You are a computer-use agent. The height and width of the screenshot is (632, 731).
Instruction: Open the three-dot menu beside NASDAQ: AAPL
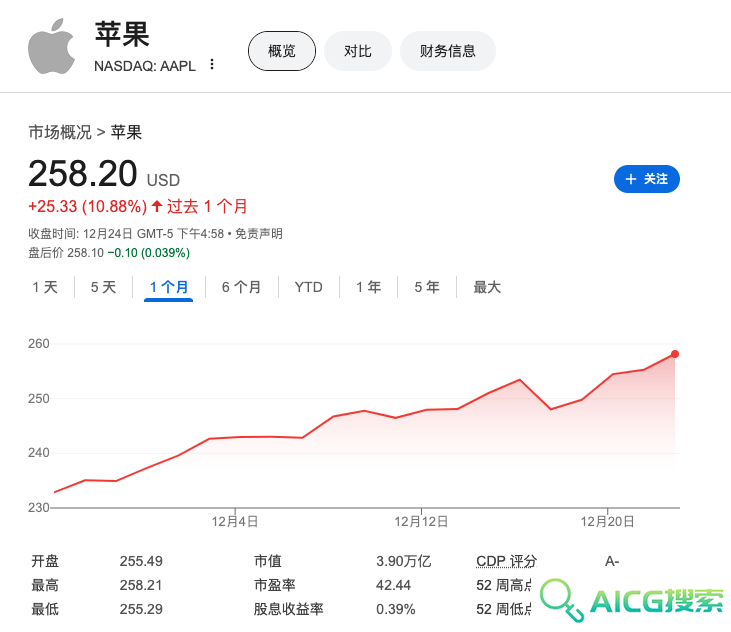point(212,64)
